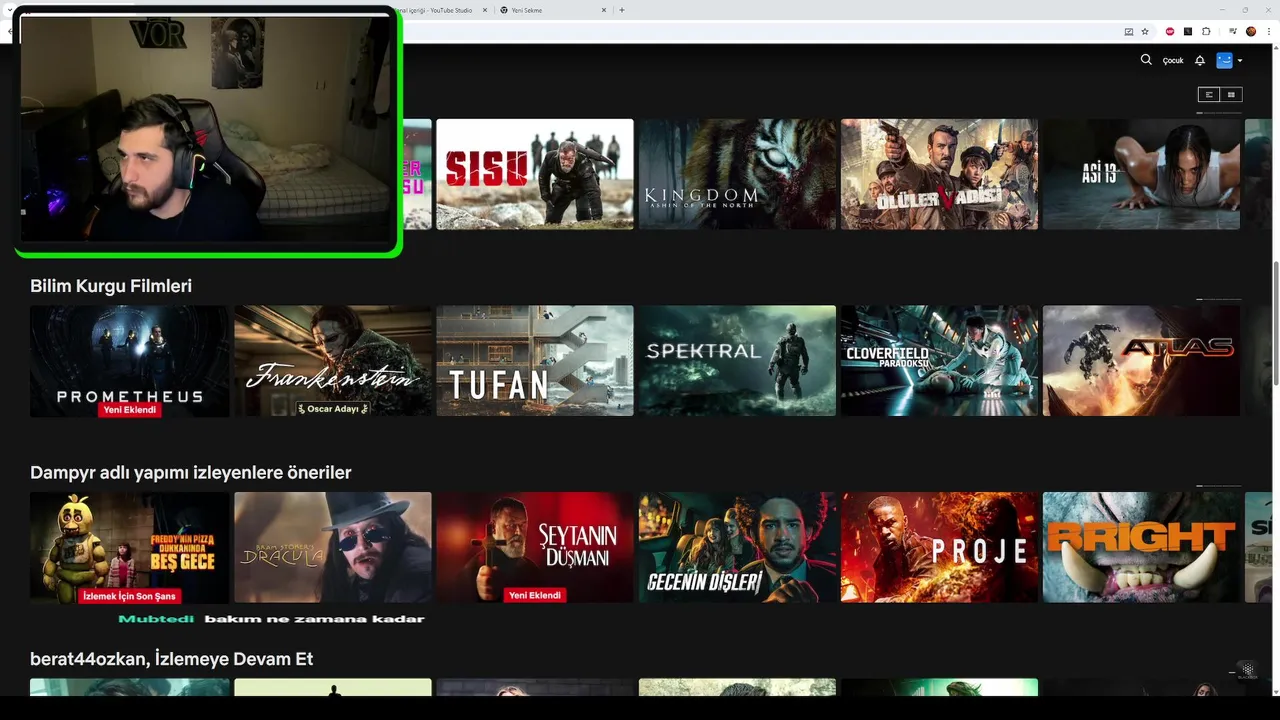Open the Cloverfield Paradoksu thumbnail
Screen dimensions: 1280x720
point(939,361)
